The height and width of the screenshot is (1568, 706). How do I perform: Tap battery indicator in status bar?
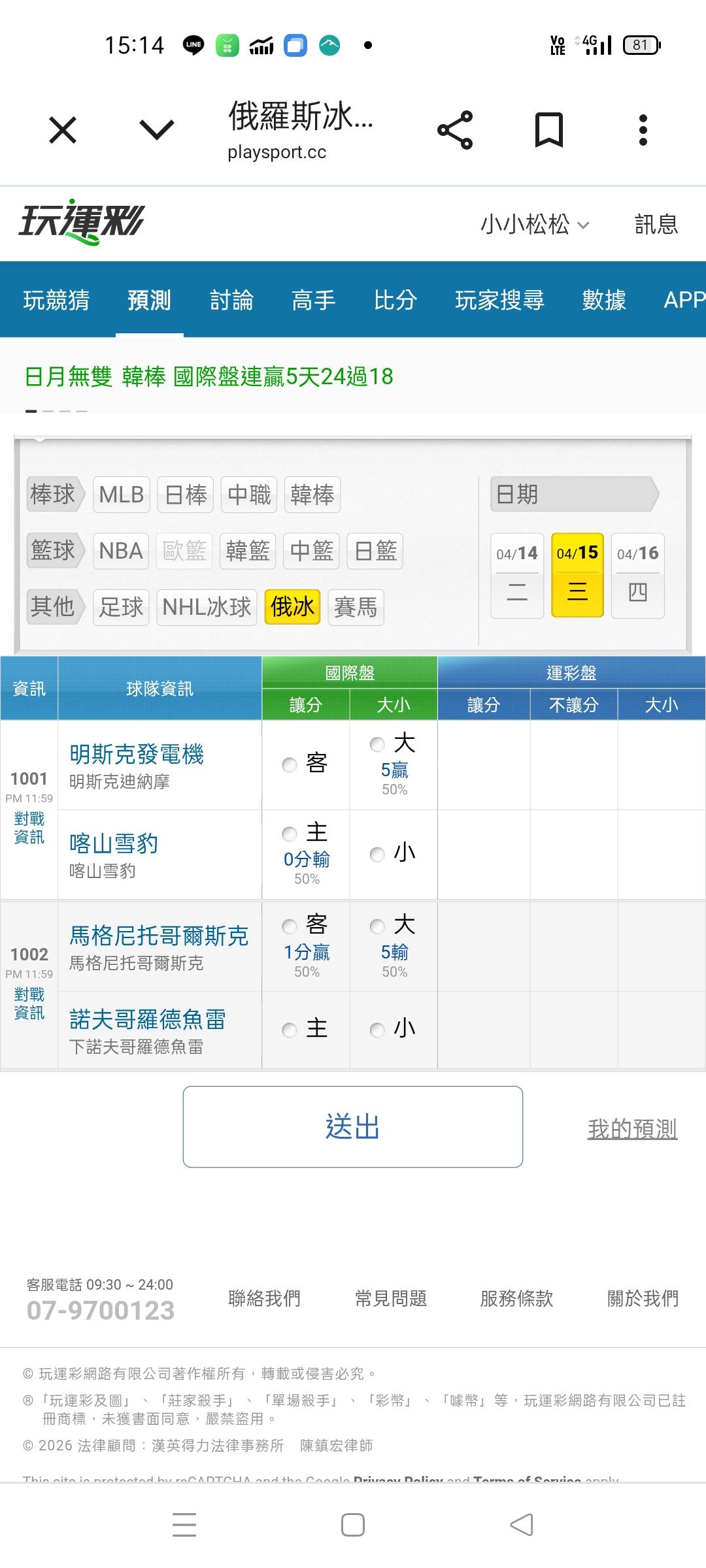(642, 45)
